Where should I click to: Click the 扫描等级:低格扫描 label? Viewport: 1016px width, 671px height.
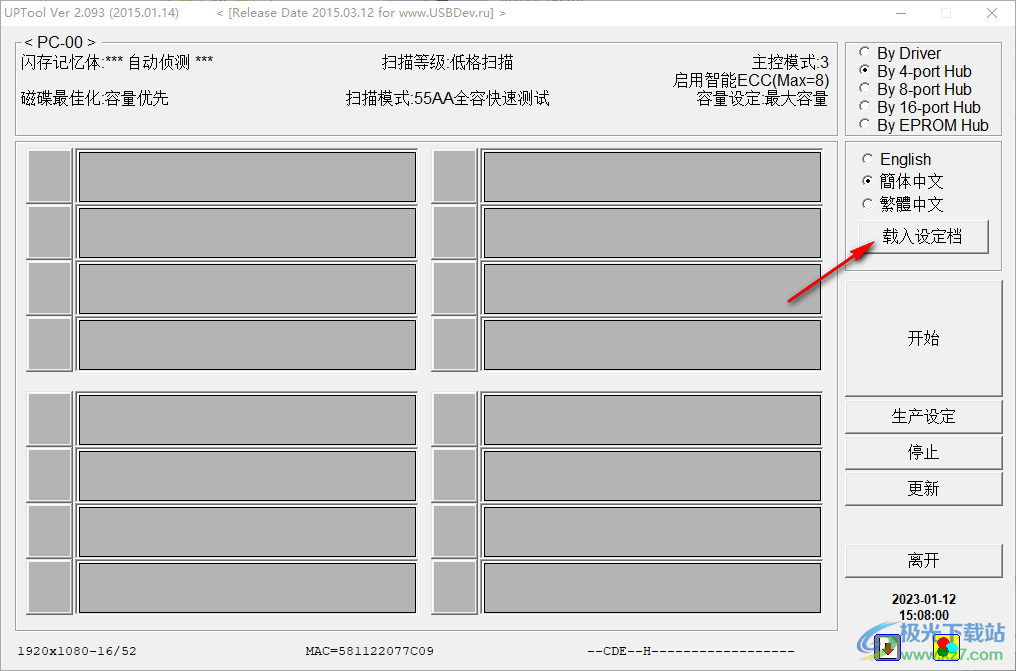(x=448, y=62)
